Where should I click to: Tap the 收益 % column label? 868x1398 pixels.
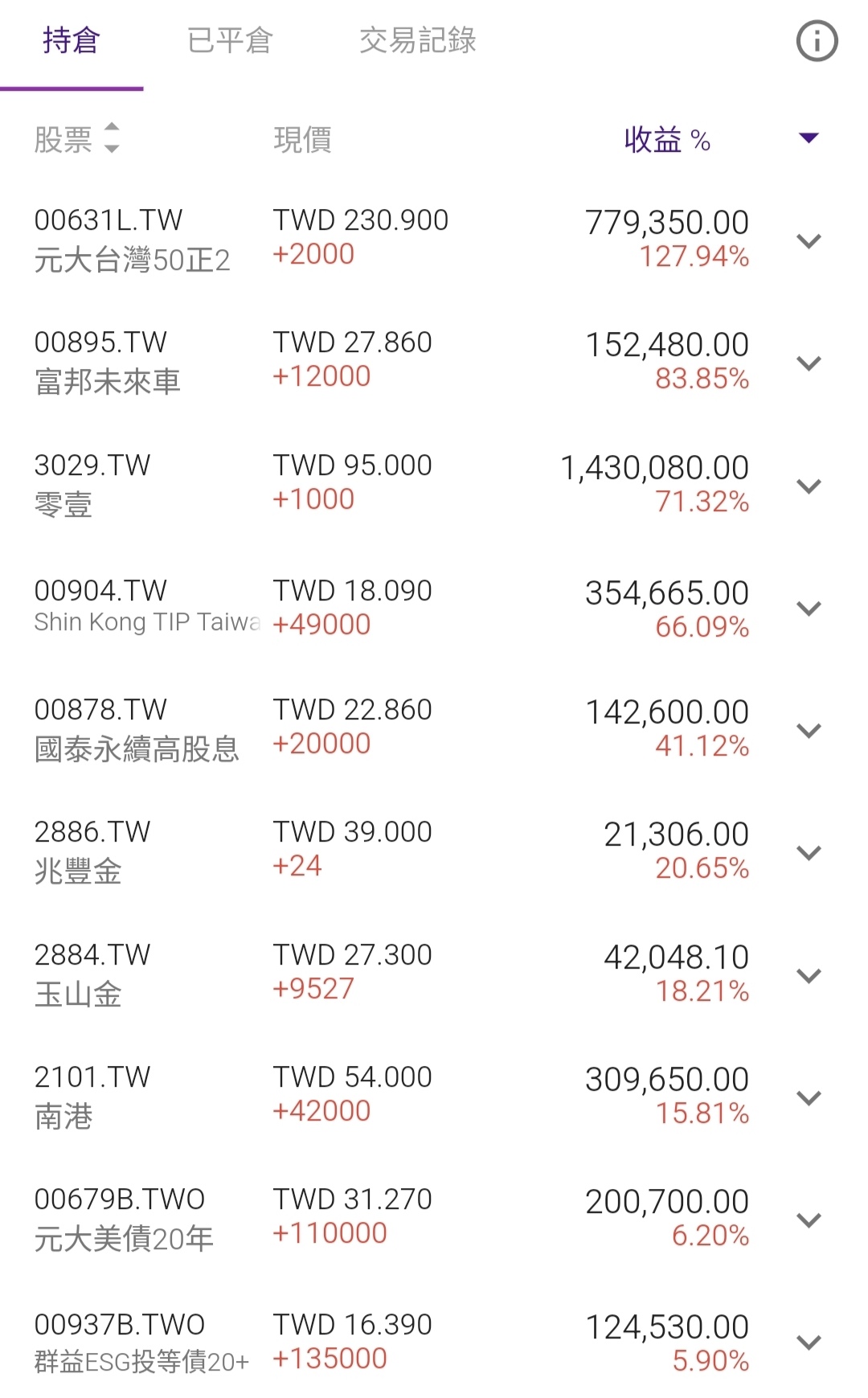tap(666, 140)
